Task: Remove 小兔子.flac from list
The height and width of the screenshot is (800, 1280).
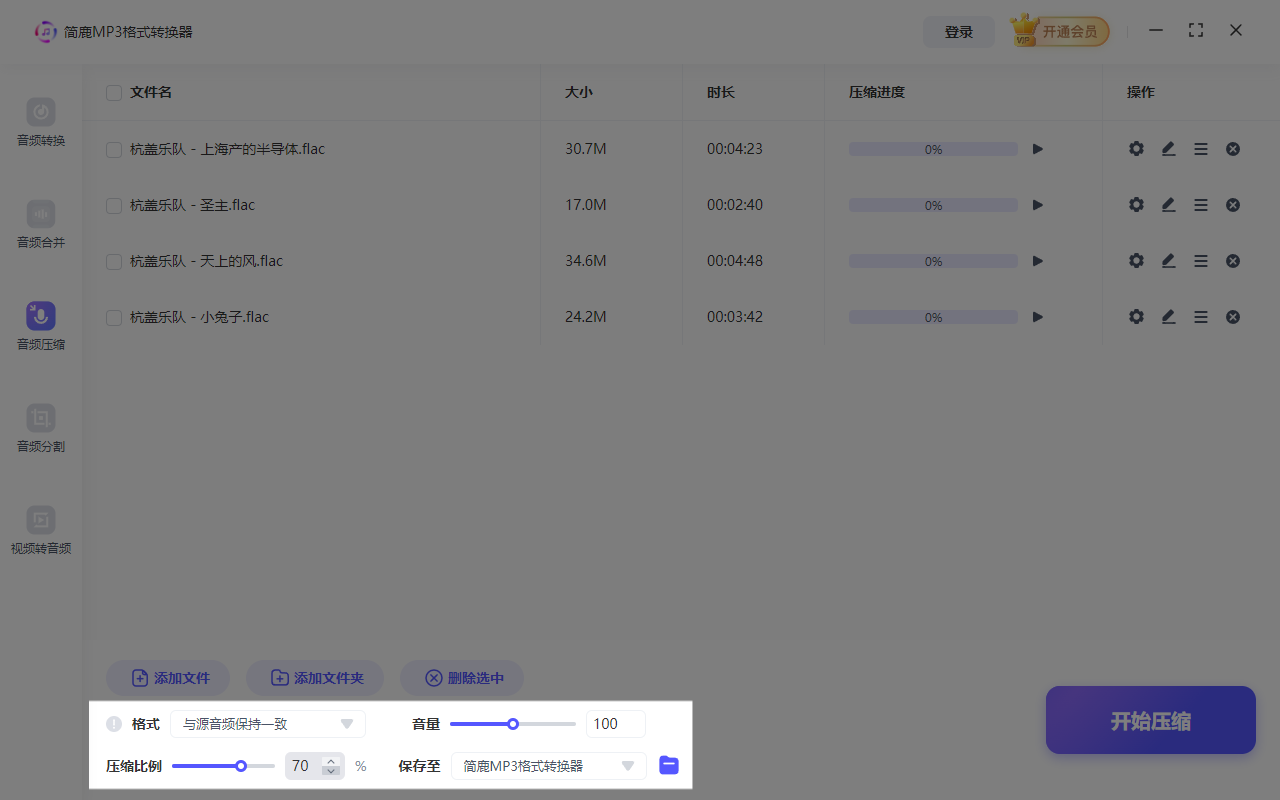Action: coord(1233,317)
